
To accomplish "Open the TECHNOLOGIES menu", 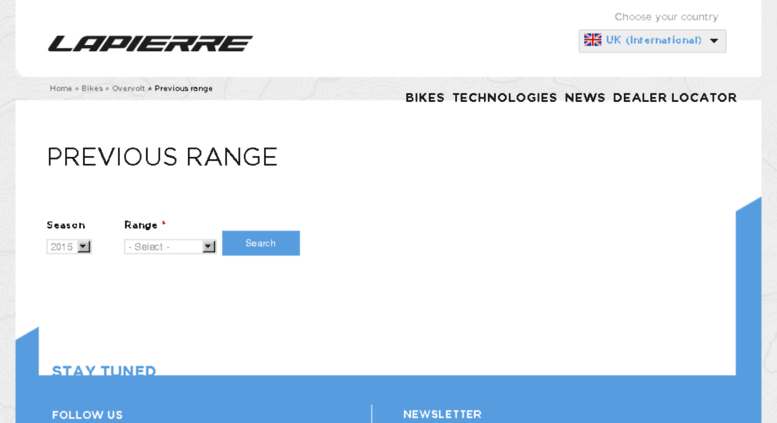I will (x=504, y=98).
